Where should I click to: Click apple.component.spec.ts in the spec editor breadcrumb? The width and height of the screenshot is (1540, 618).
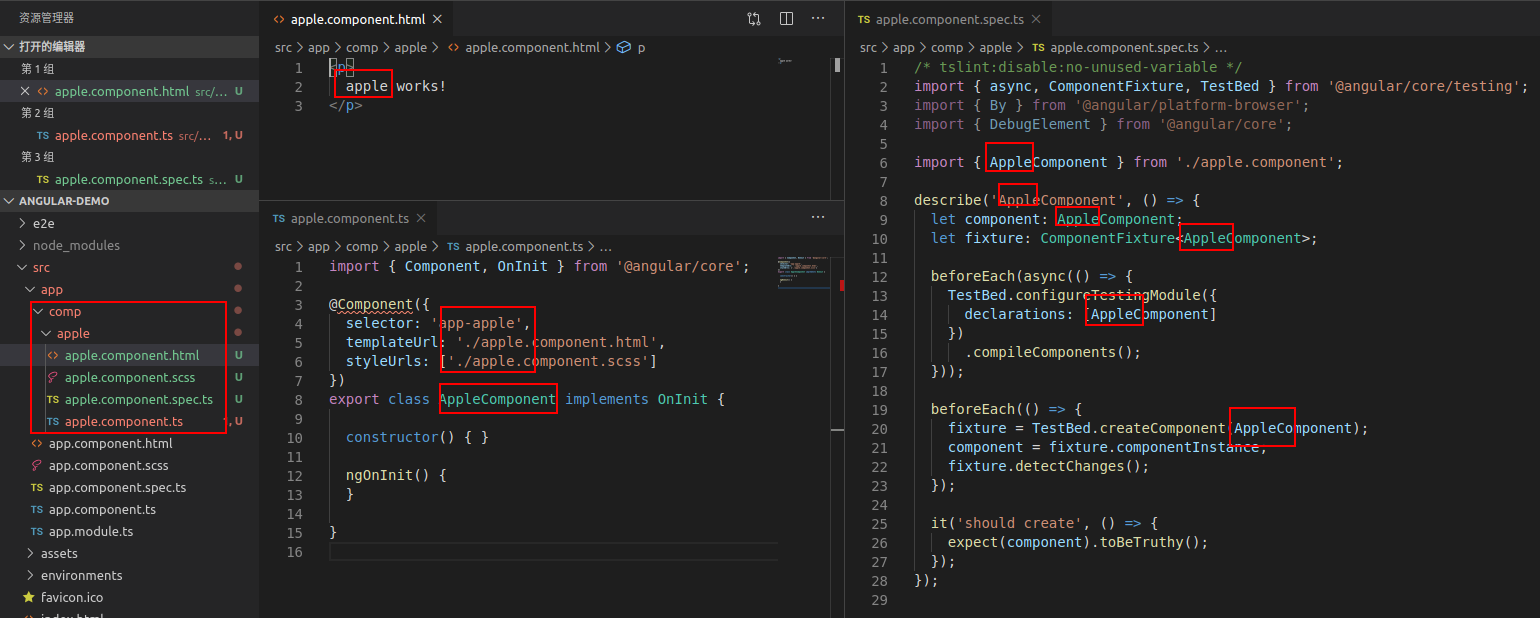(1124, 47)
